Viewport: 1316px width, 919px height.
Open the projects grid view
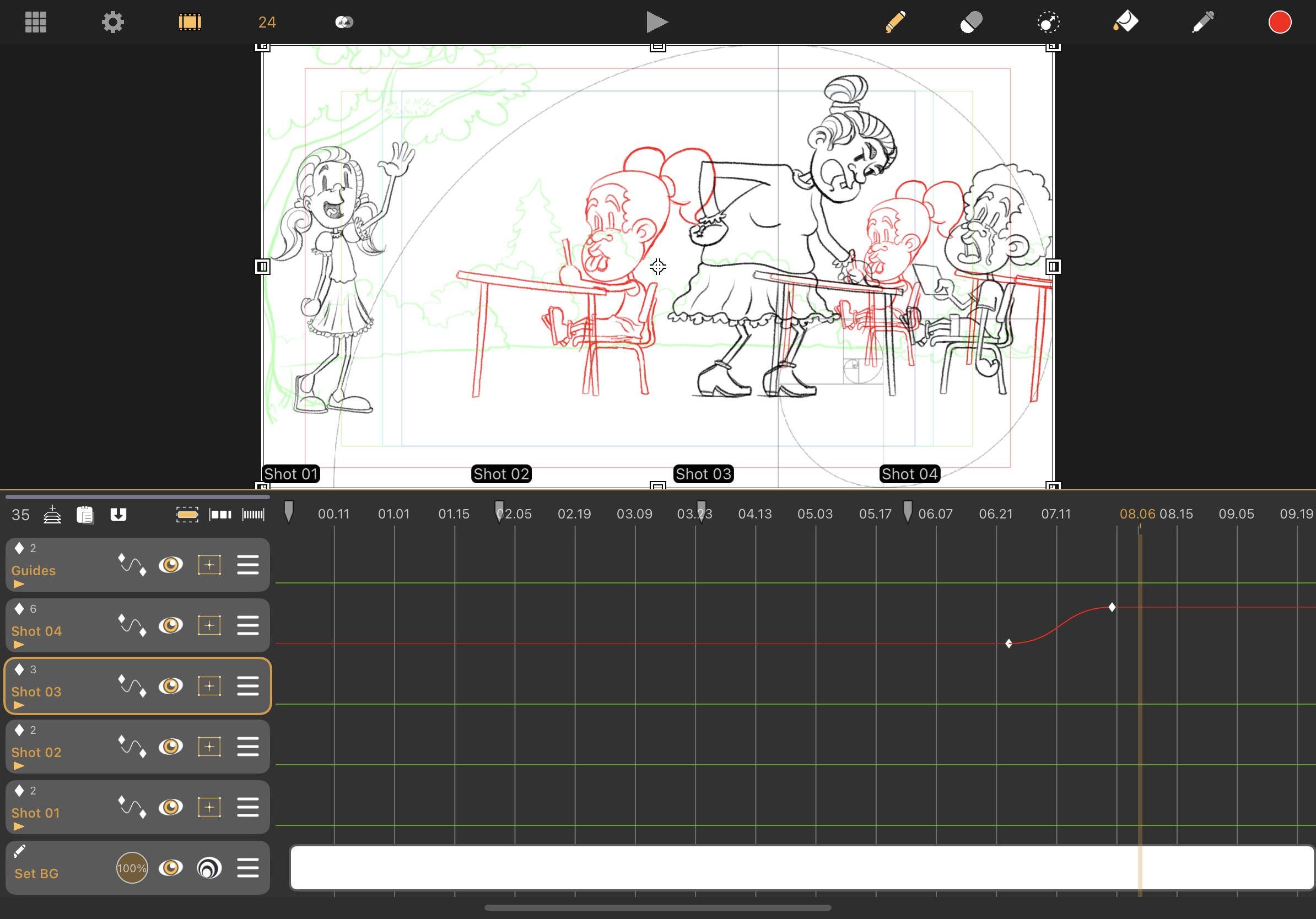click(x=35, y=23)
